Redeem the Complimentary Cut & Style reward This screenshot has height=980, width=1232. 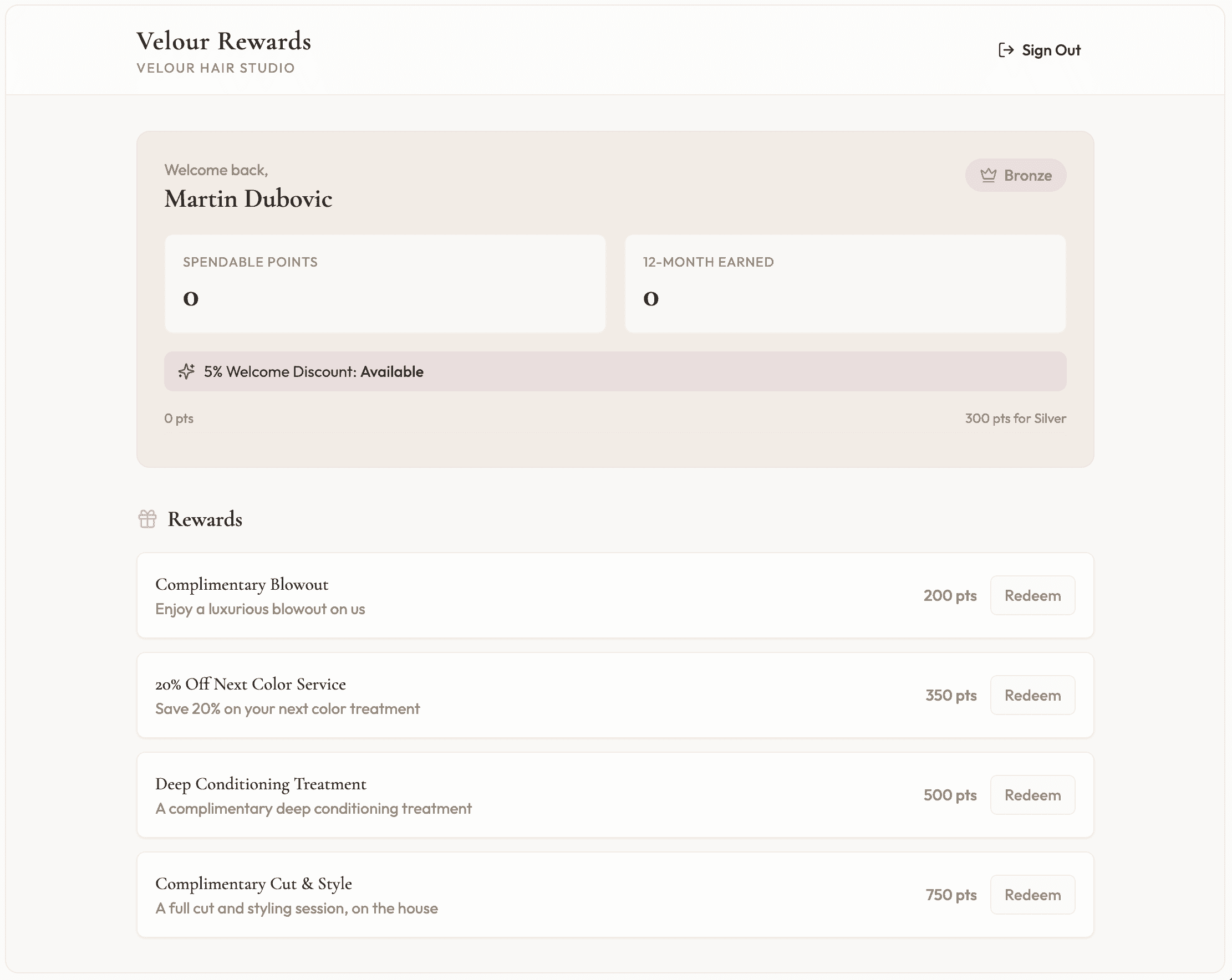point(1032,894)
